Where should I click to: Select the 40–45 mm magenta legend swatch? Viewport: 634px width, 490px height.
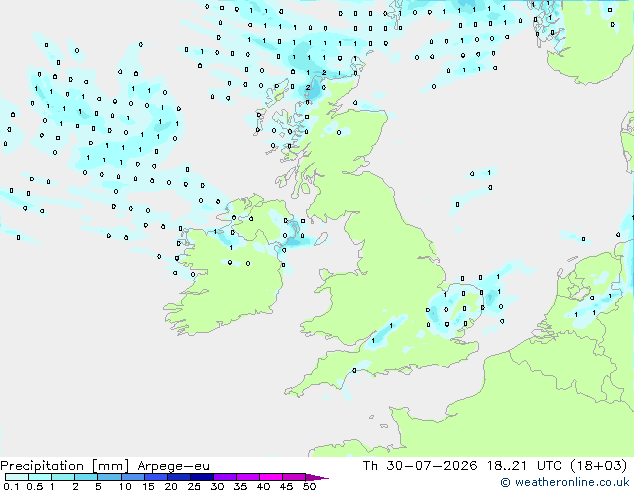(x=271, y=477)
